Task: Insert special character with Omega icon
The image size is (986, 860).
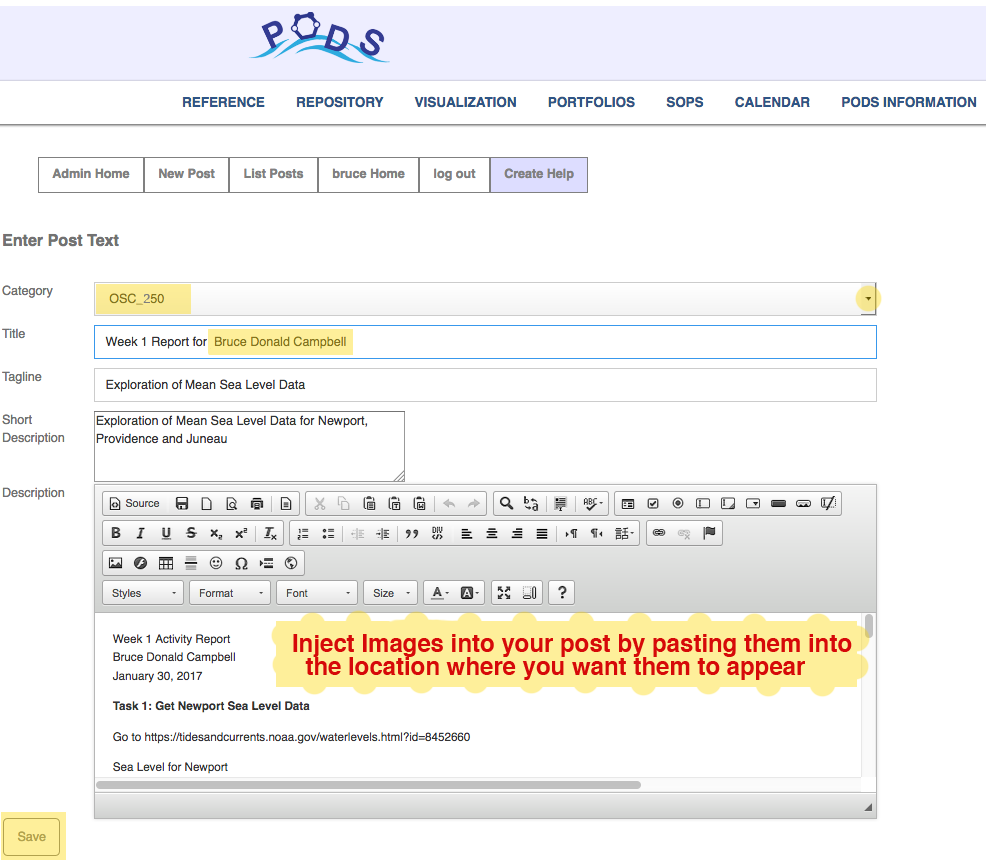Action: coord(241,564)
